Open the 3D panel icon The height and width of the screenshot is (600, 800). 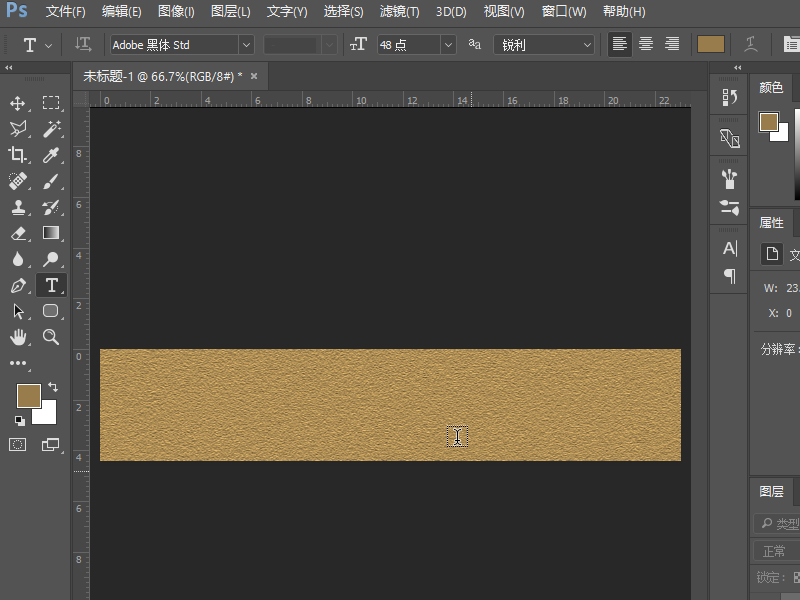coord(730,138)
